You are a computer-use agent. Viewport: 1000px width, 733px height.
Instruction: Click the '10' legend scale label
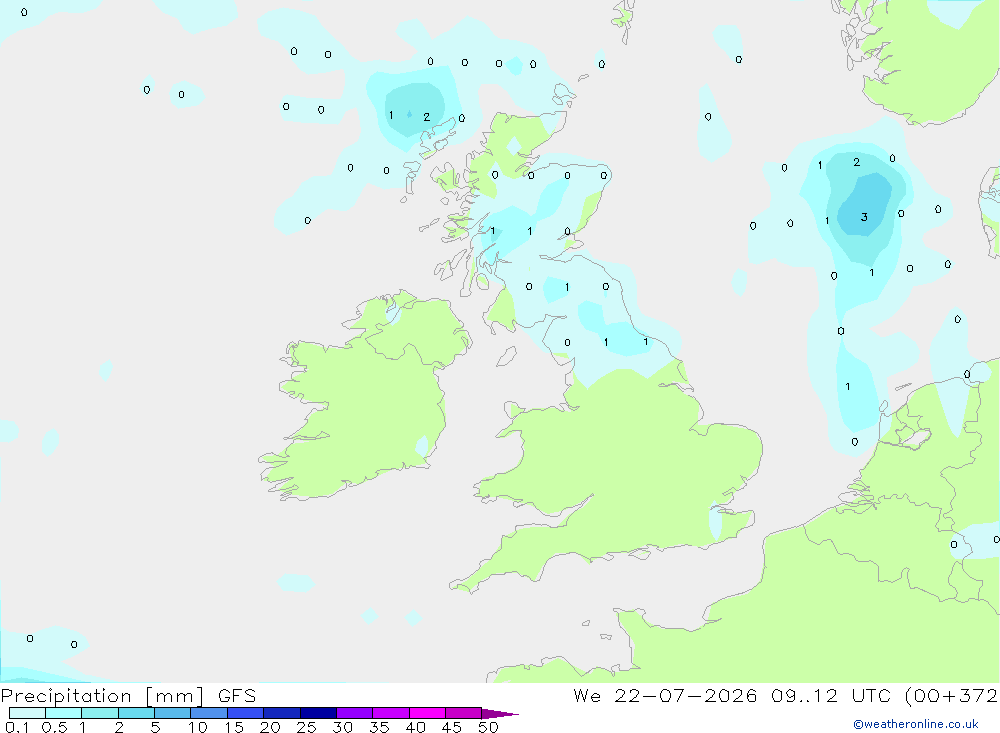point(198,727)
